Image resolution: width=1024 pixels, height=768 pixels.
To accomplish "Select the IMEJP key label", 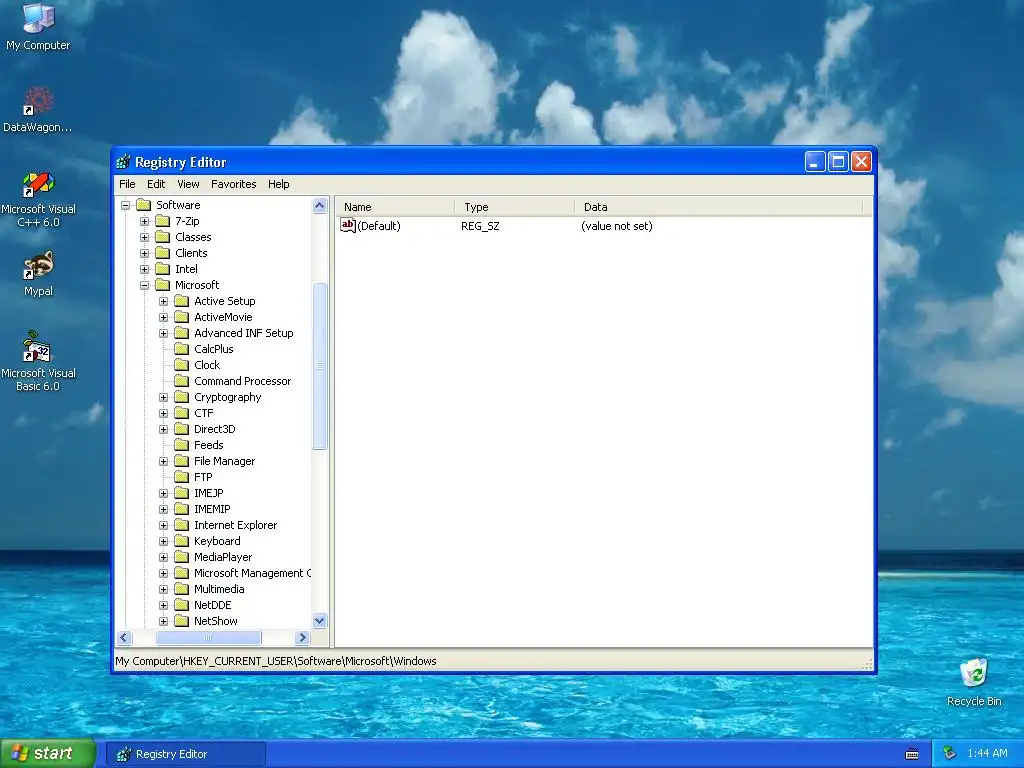I will pyautogui.click(x=208, y=493).
